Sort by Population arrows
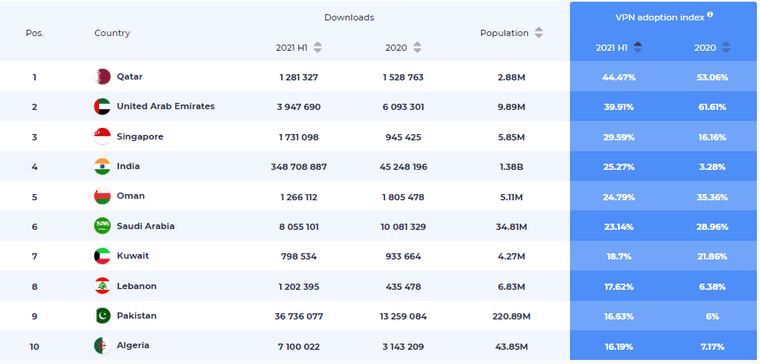The width and height of the screenshot is (760, 364). pos(538,33)
